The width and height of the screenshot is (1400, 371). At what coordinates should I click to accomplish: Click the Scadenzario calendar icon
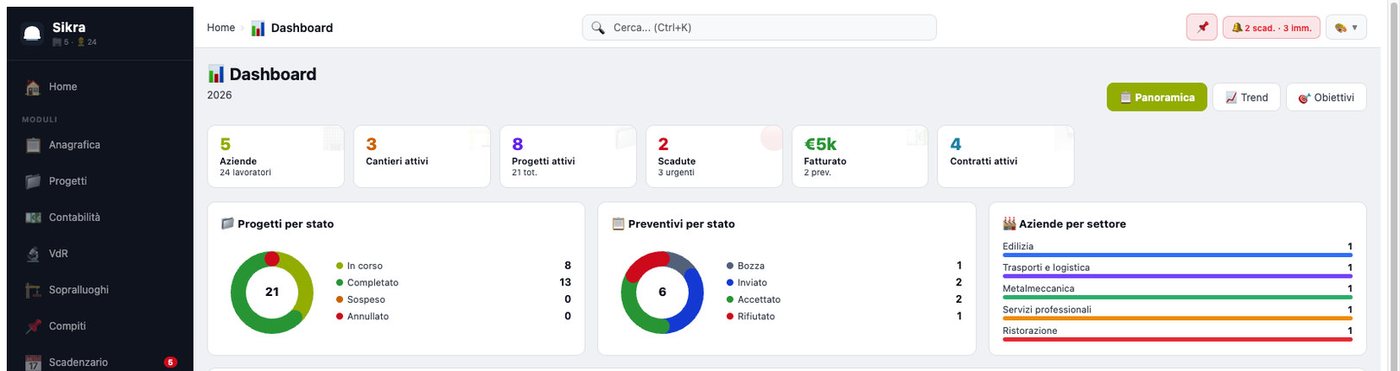(x=32, y=362)
